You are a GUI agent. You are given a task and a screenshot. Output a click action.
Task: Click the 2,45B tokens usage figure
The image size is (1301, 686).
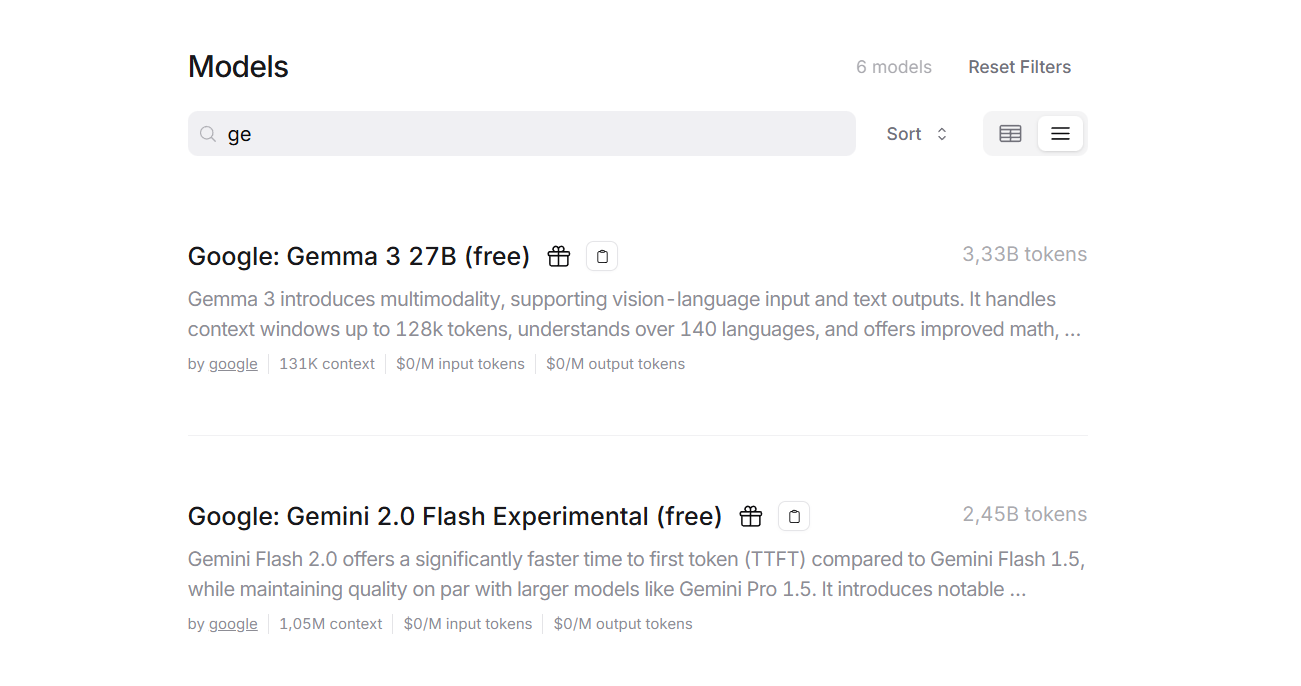pos(1024,515)
